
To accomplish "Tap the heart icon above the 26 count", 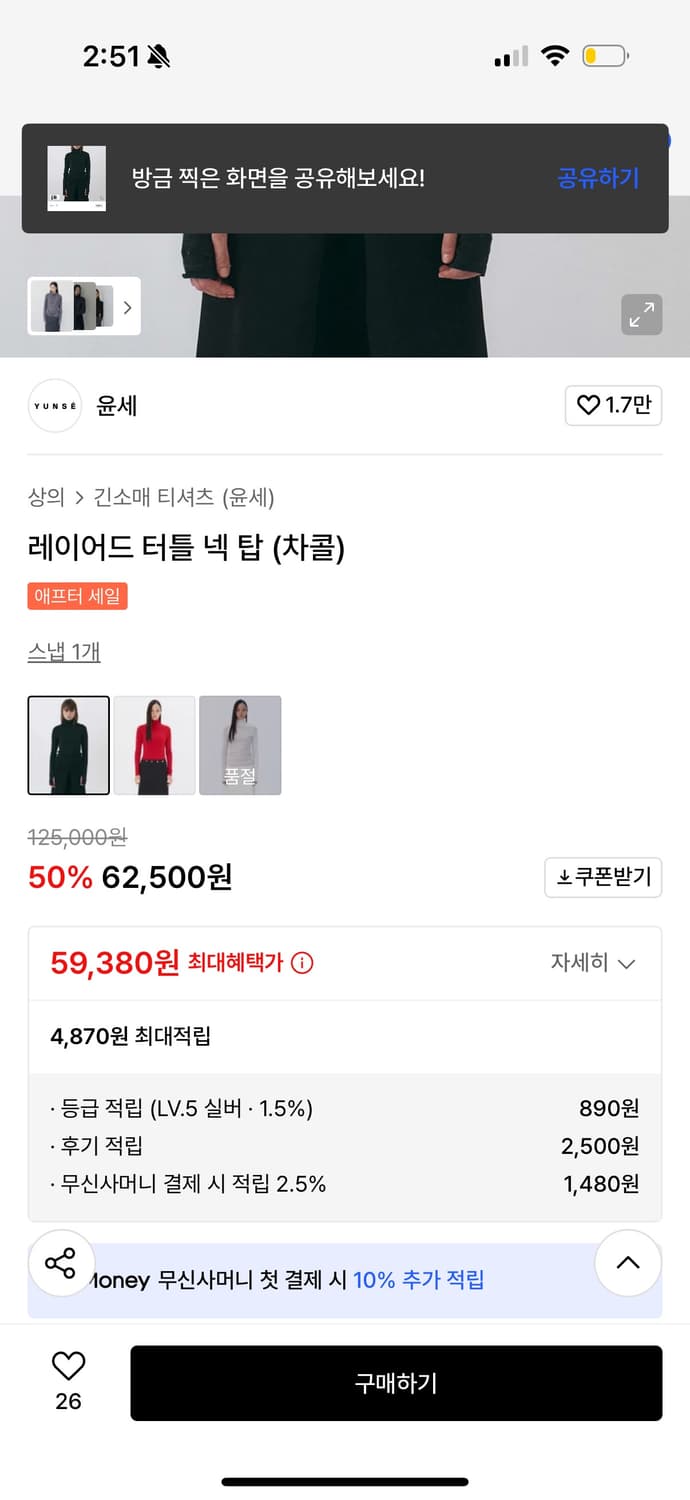I will [66, 1363].
